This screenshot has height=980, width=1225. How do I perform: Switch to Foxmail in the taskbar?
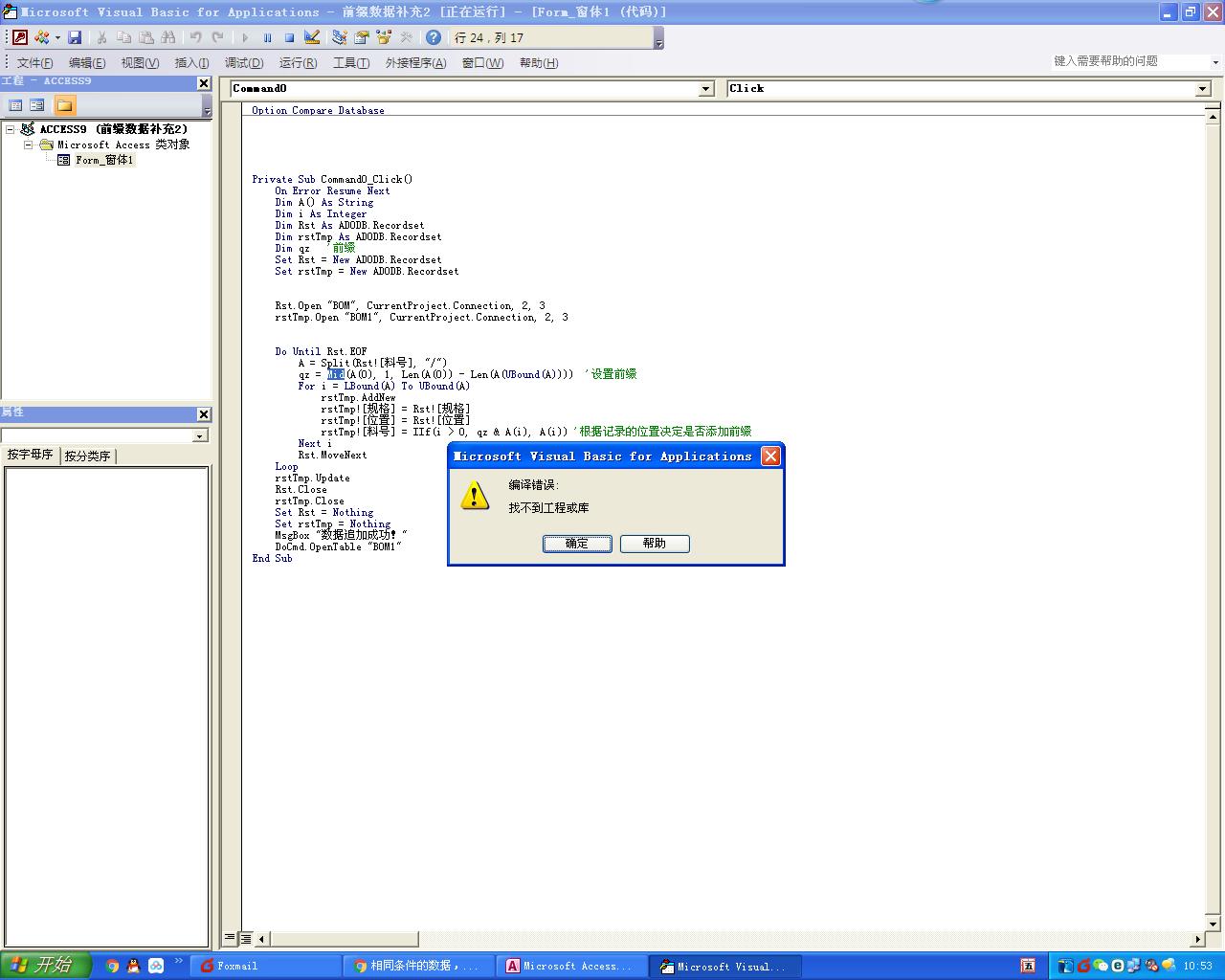click(265, 967)
